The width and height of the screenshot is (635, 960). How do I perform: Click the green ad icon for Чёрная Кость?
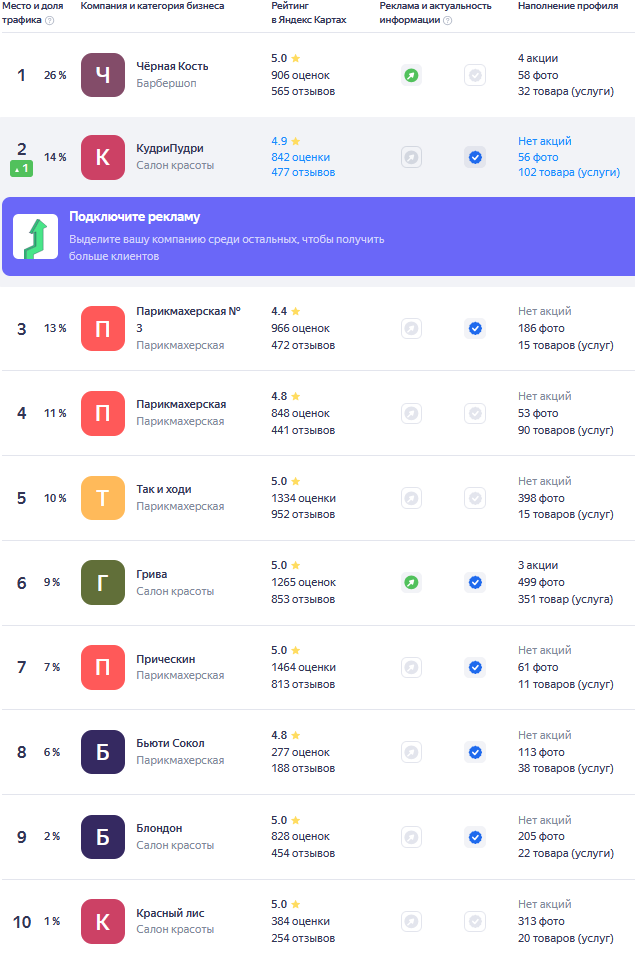(411, 75)
